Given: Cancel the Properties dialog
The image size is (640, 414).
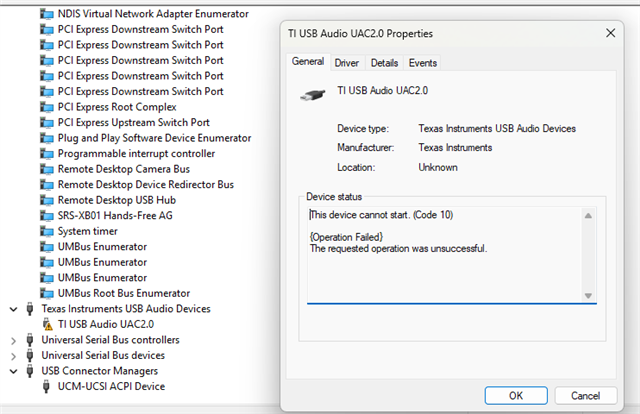Looking at the screenshot, I should coord(585,396).
